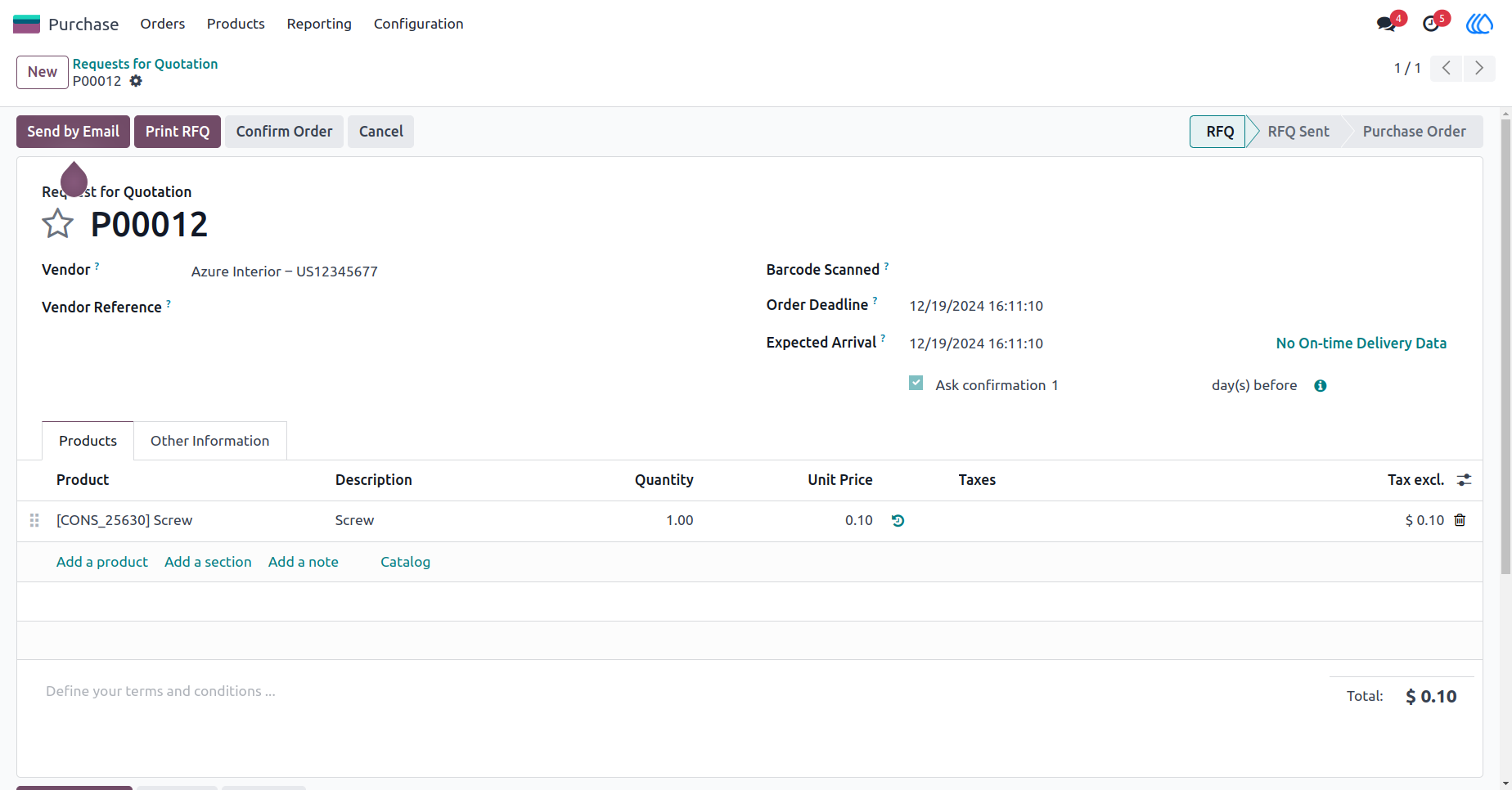The image size is (1512, 790).
Task: Open the user avatar menu
Action: point(1479,24)
